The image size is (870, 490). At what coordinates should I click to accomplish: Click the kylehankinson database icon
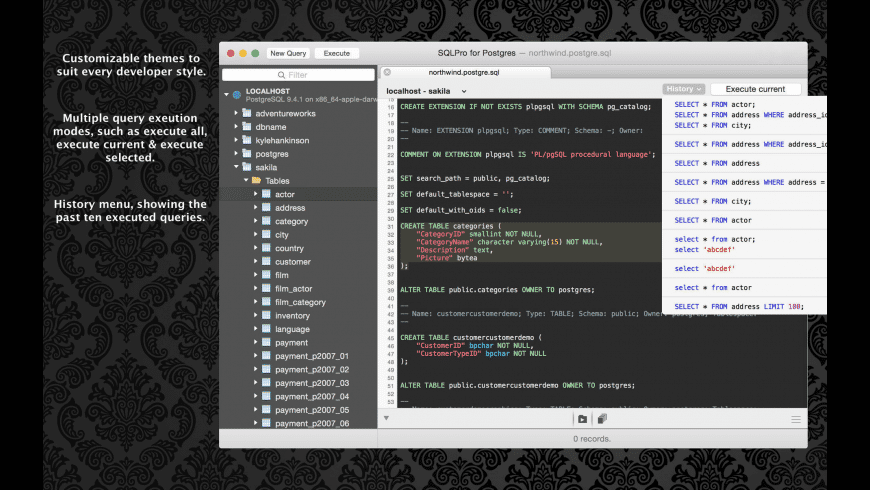click(x=247, y=140)
